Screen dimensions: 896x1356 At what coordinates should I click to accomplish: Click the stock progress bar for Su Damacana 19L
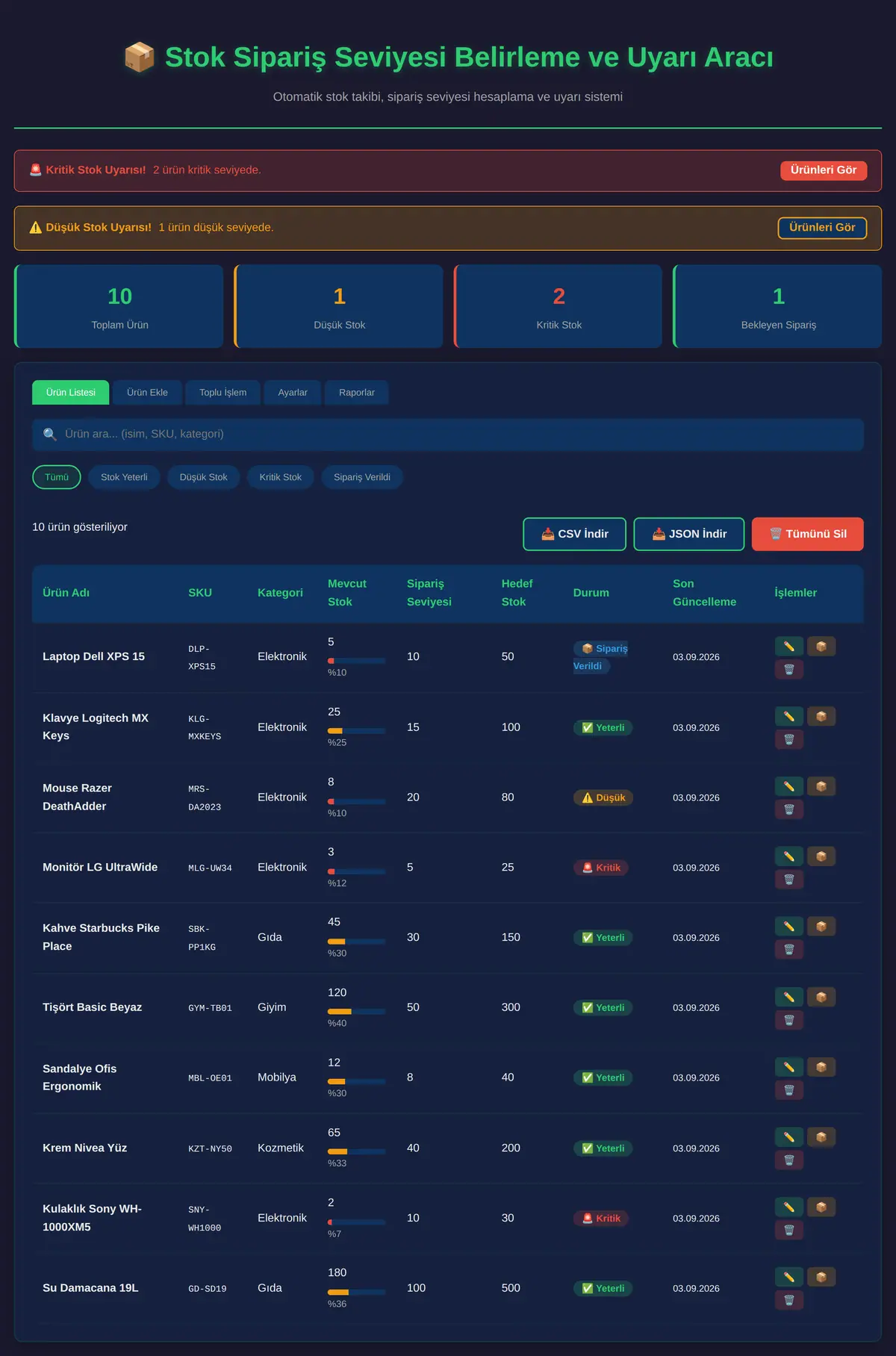357,1292
